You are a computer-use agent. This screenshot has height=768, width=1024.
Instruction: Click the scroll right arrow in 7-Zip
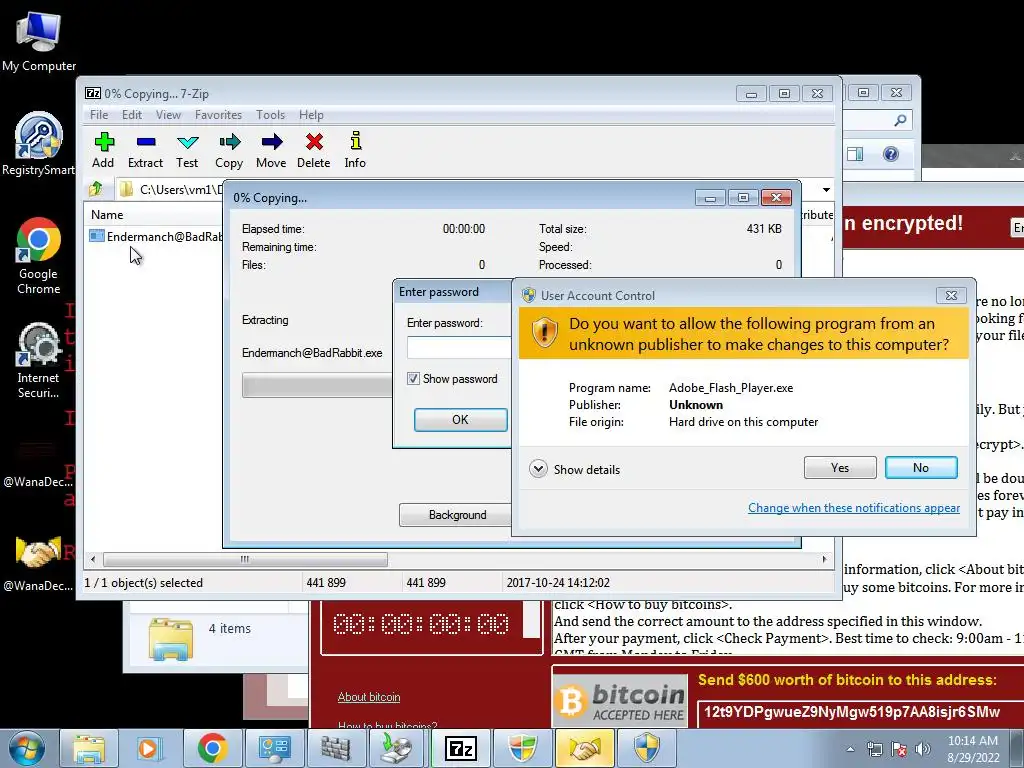pyautogui.click(x=824, y=559)
